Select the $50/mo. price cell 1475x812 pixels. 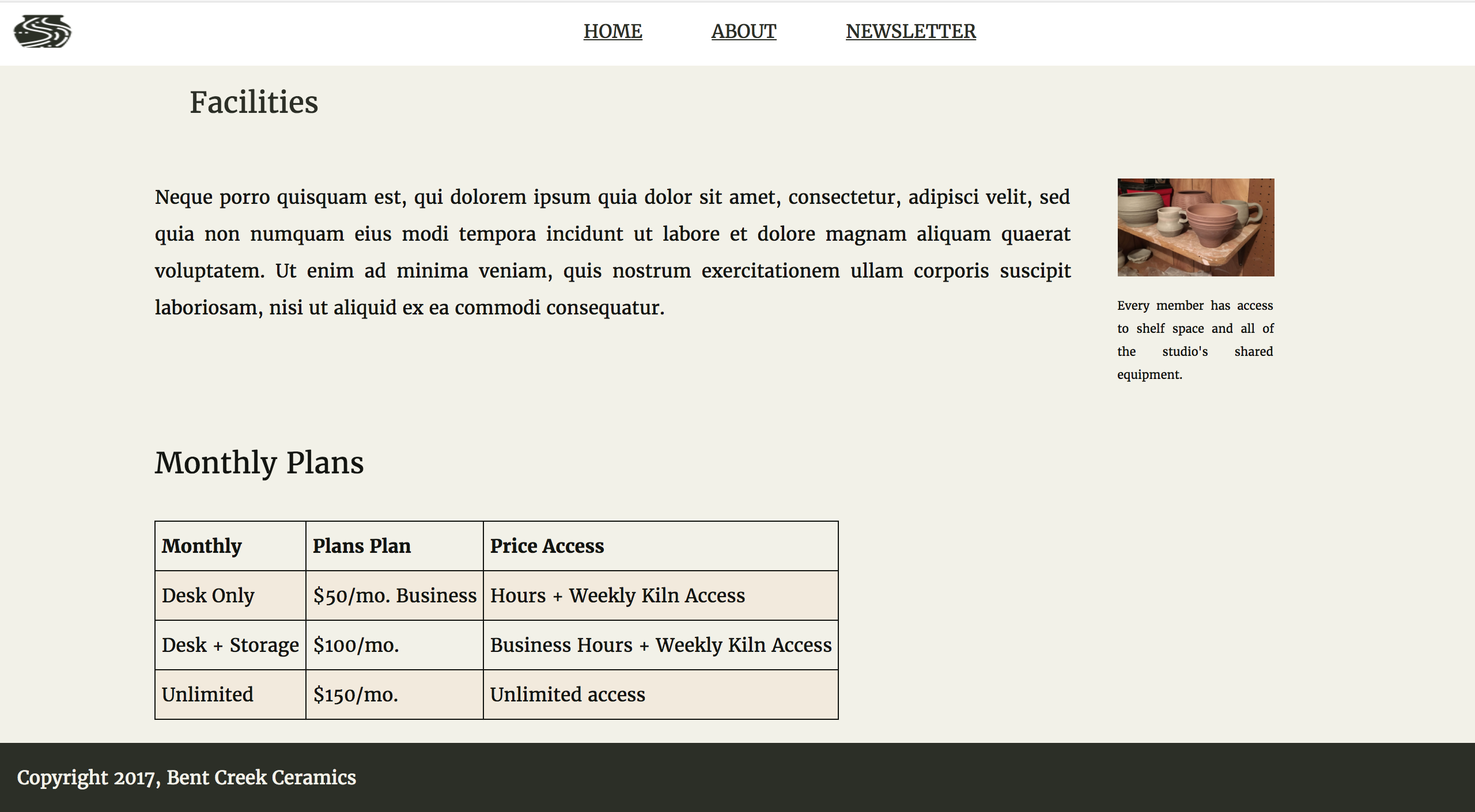click(395, 595)
